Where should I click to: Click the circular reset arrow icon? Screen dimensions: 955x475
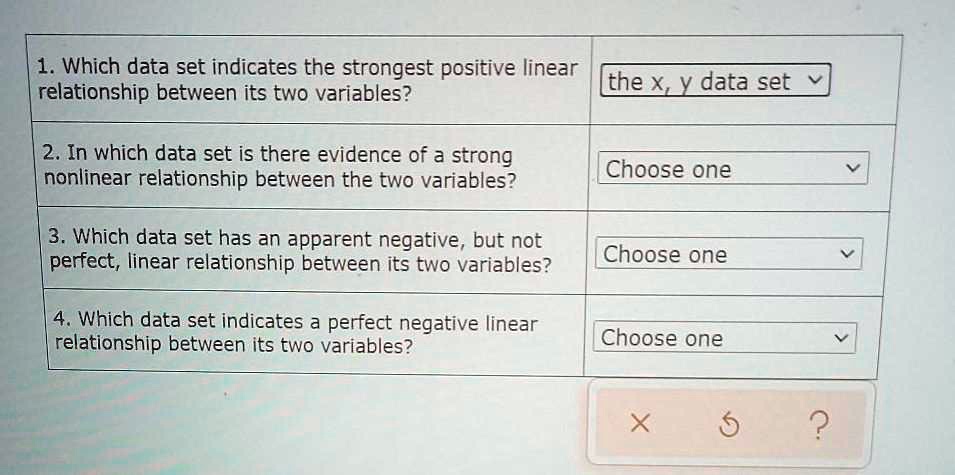point(732,426)
